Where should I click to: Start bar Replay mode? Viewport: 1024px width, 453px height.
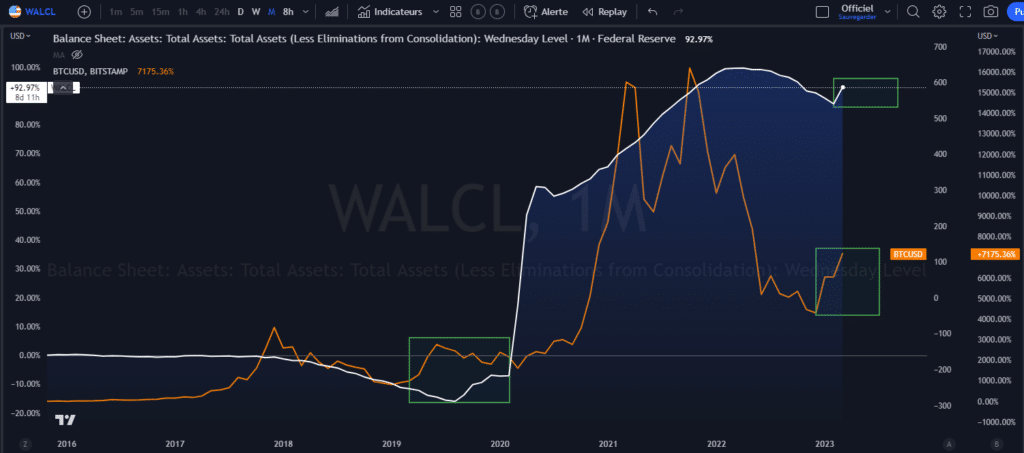point(604,12)
